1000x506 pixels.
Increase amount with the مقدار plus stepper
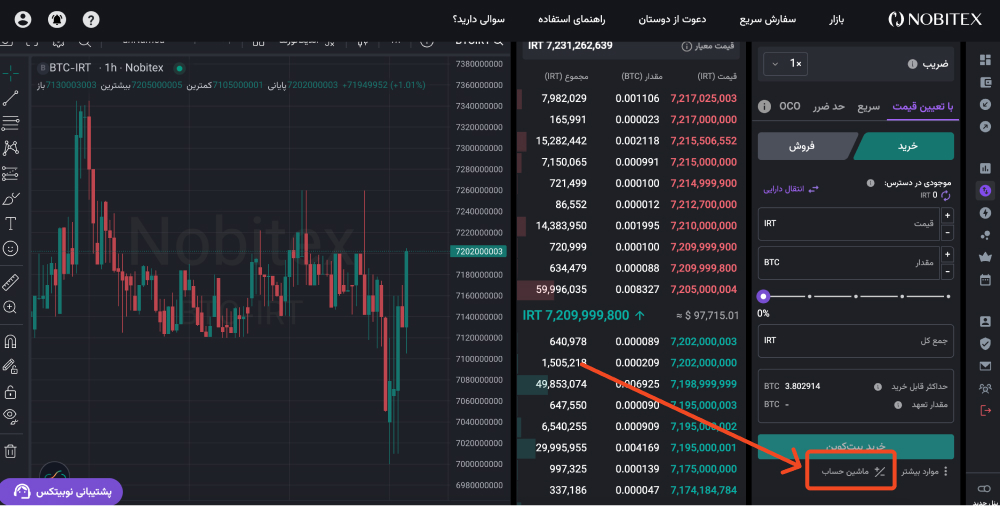948,255
